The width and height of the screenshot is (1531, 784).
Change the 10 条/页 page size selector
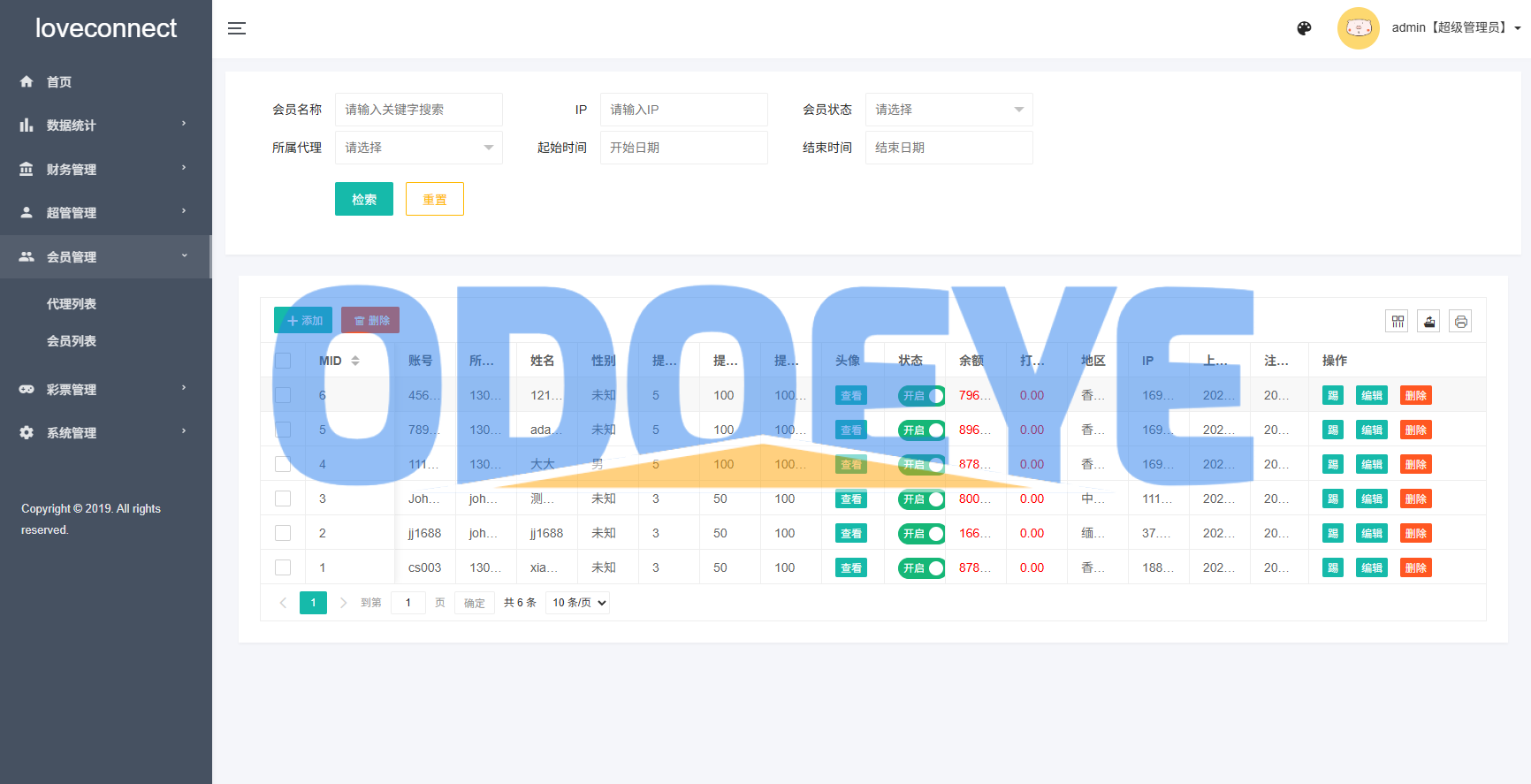[x=578, y=603]
